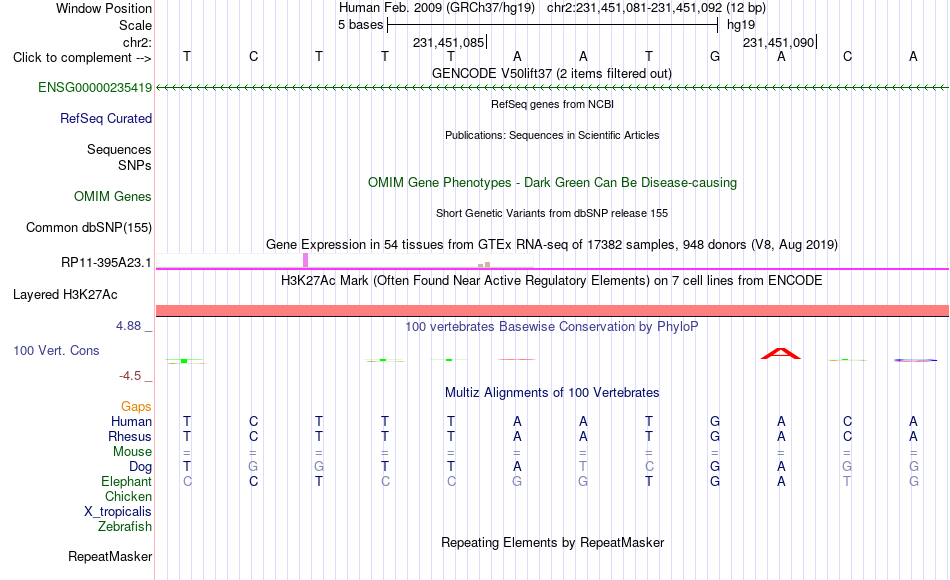The height and width of the screenshot is (580, 950).
Task: Select the Chicken alignment row label
Action: [128, 496]
